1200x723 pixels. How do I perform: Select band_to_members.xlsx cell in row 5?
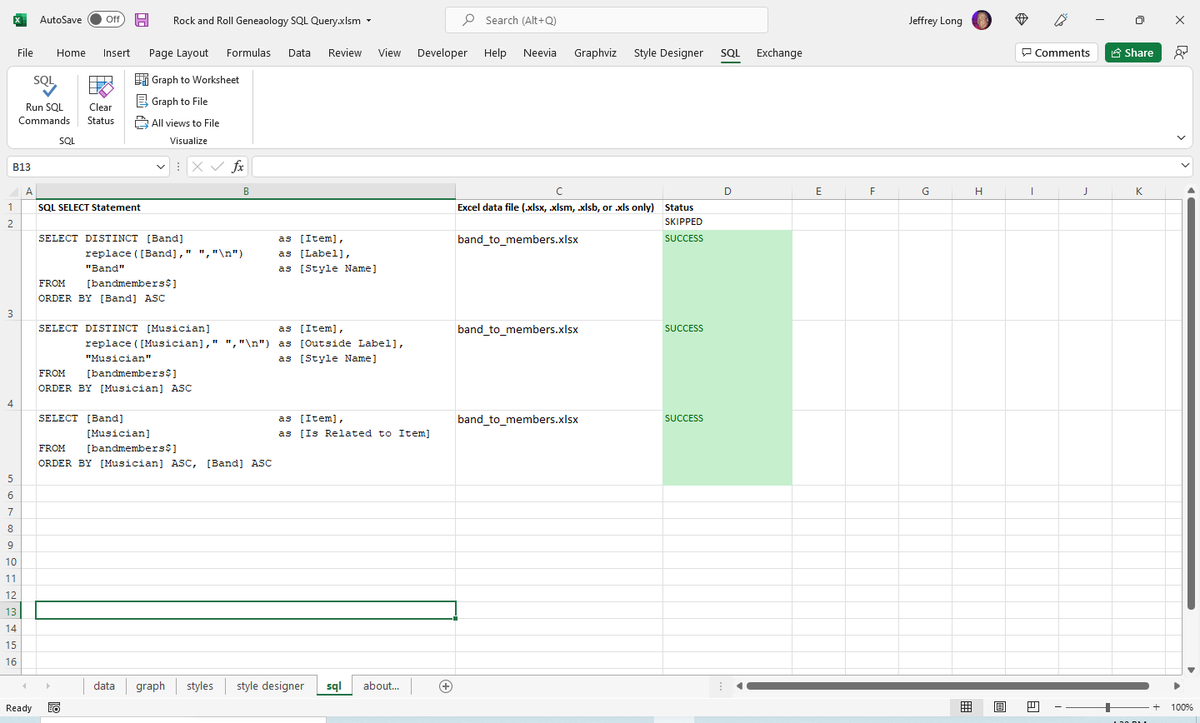tap(559, 447)
